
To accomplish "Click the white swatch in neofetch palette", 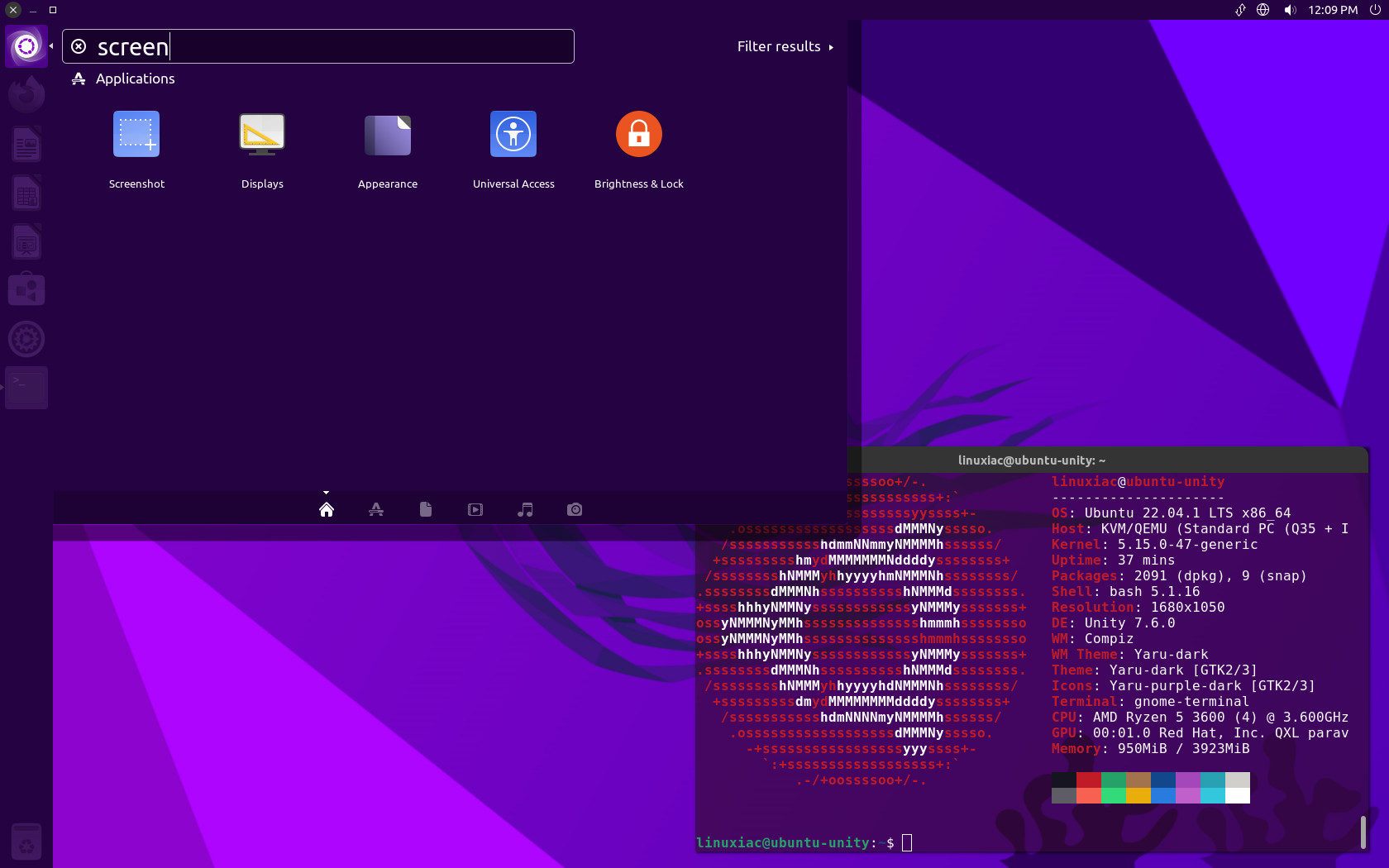I will (1238, 795).
